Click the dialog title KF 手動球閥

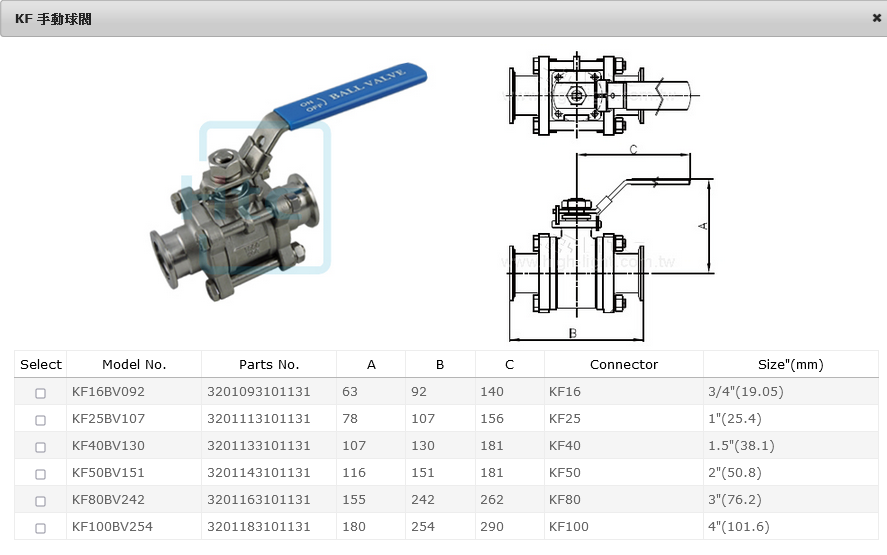[x=53, y=19]
